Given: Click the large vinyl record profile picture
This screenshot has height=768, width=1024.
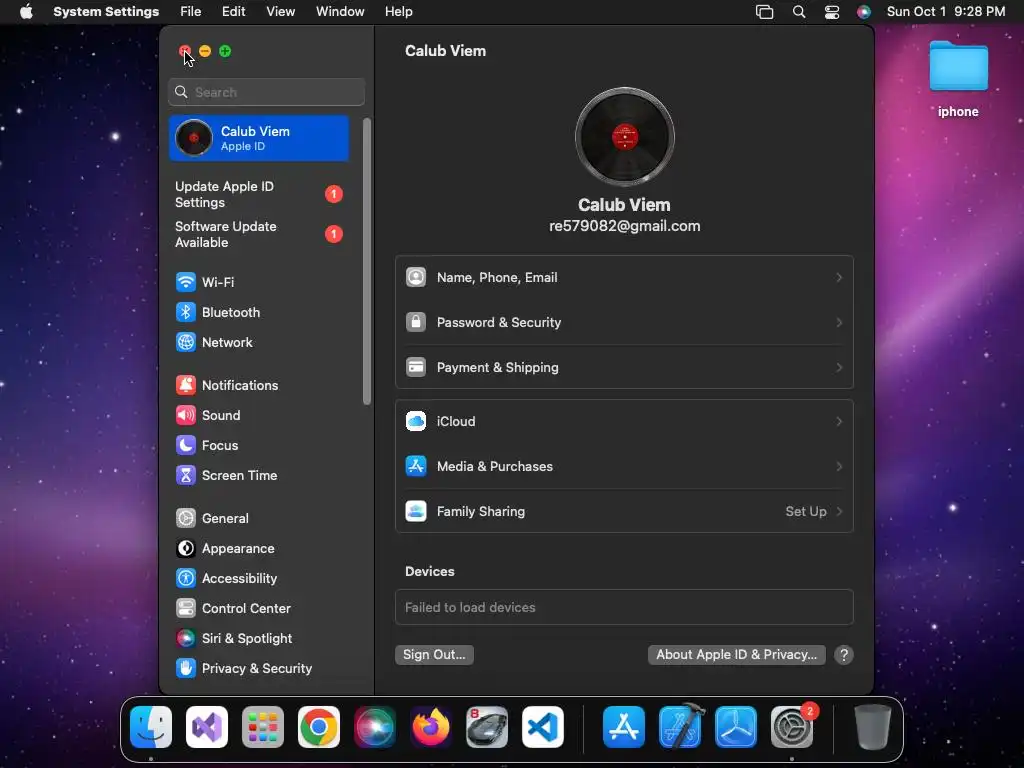Looking at the screenshot, I should pyautogui.click(x=624, y=136).
